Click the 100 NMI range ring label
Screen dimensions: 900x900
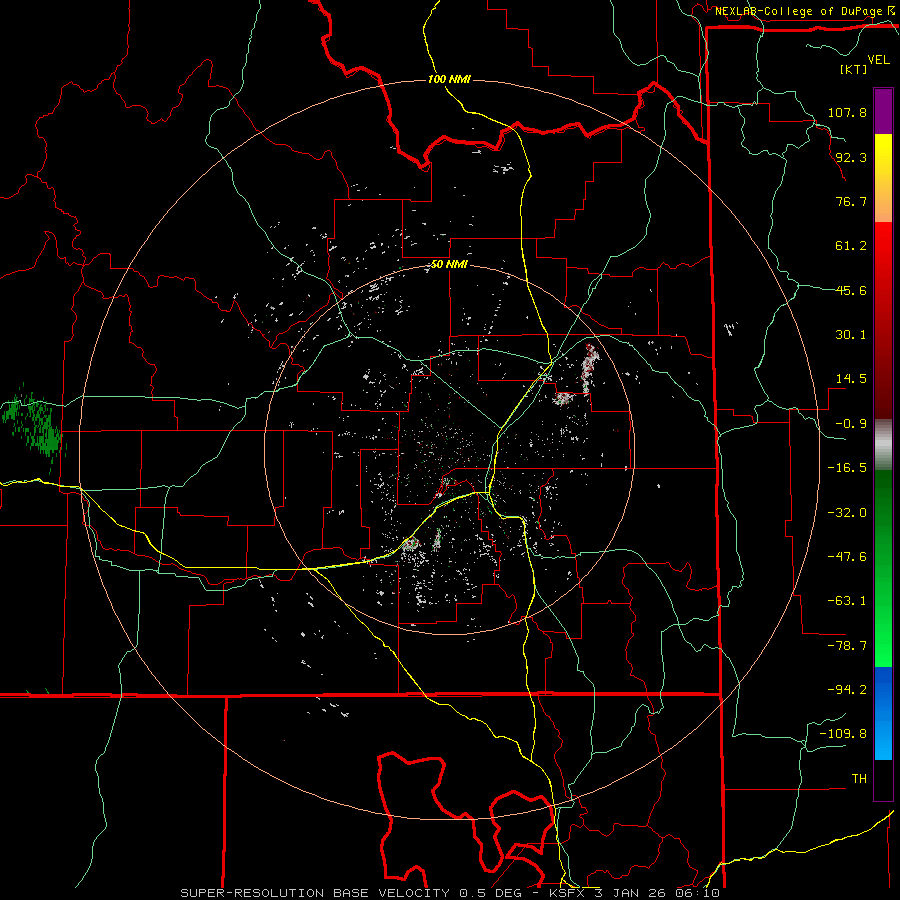point(449,79)
